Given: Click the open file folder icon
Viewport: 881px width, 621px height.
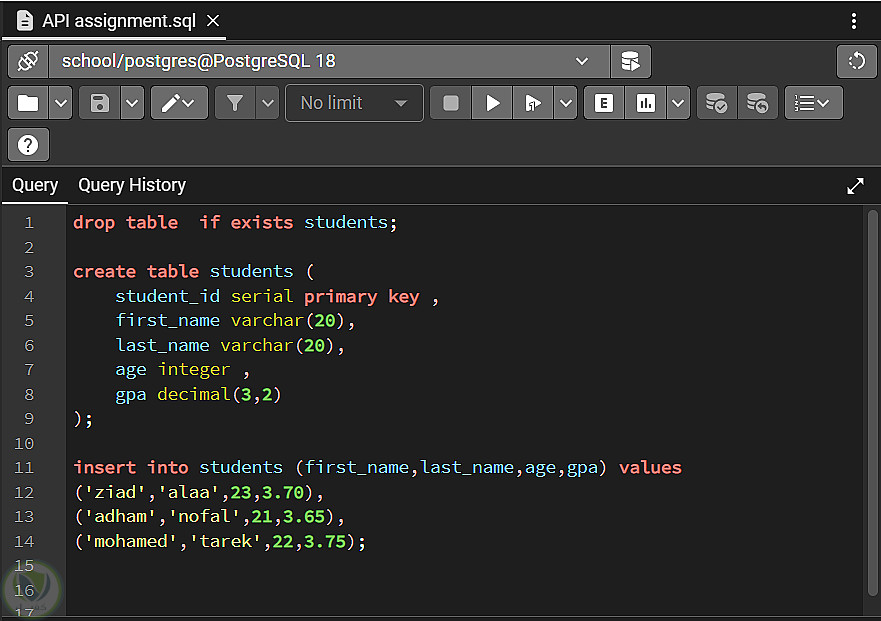Looking at the screenshot, I should [x=28, y=103].
